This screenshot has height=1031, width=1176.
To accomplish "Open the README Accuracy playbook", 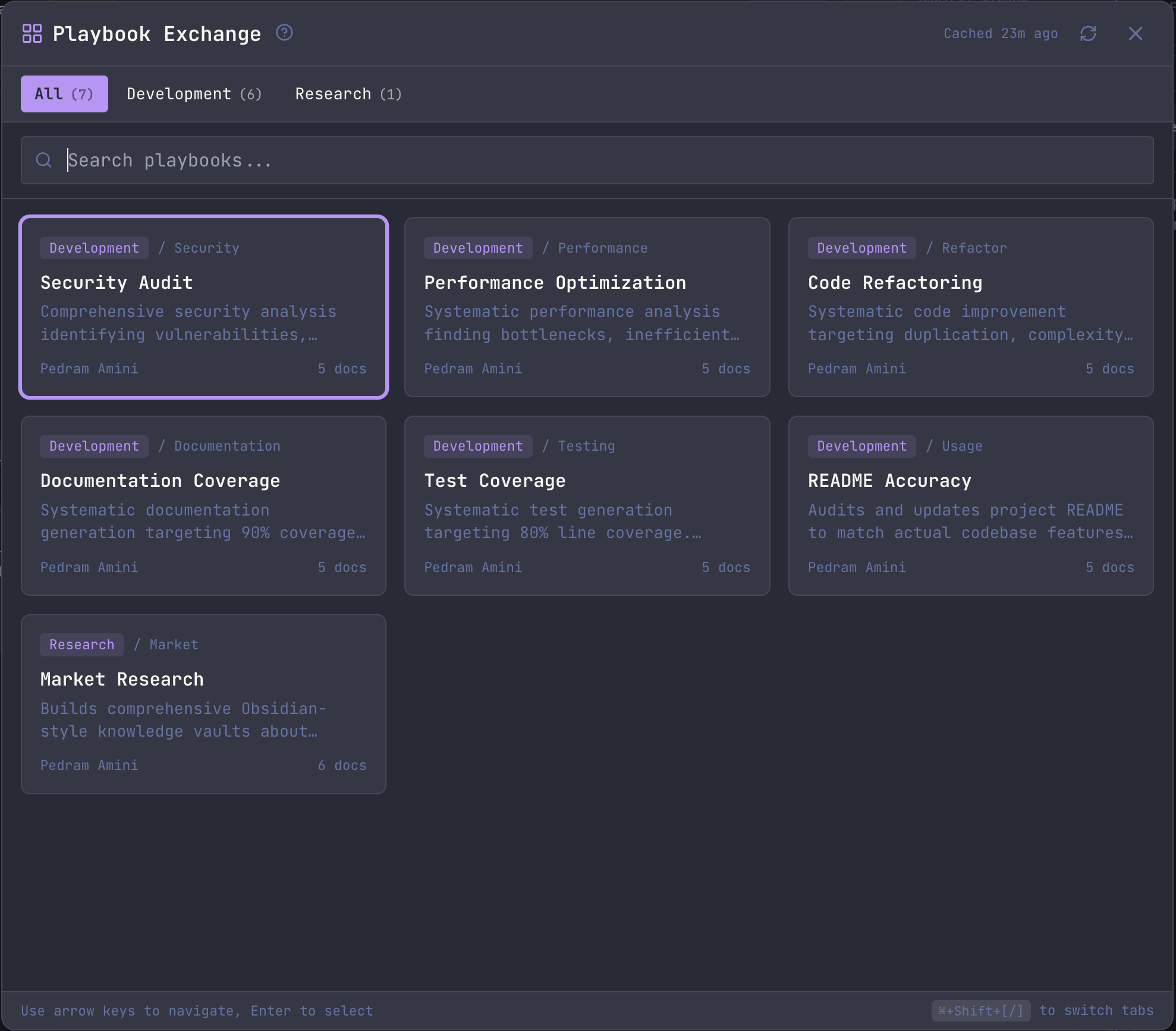I will tap(970, 505).
